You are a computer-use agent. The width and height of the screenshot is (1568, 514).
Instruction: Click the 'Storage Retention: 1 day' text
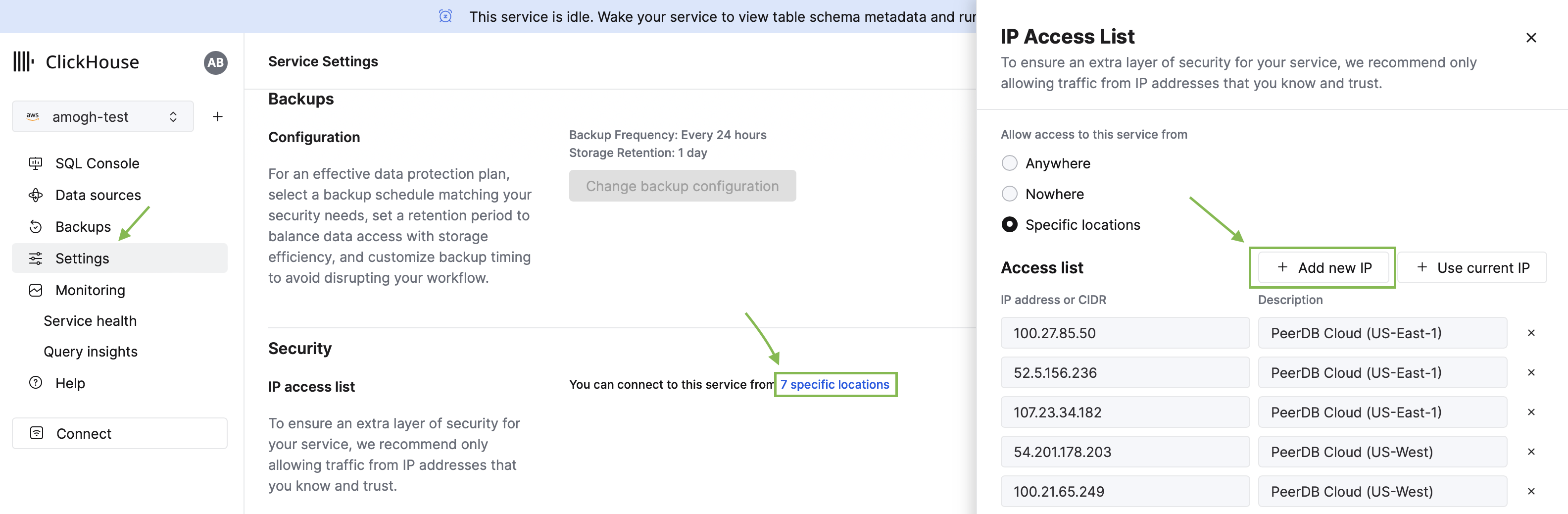click(638, 153)
